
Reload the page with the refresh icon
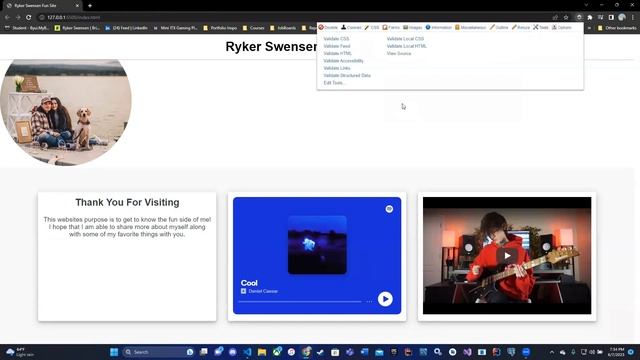click(29, 18)
